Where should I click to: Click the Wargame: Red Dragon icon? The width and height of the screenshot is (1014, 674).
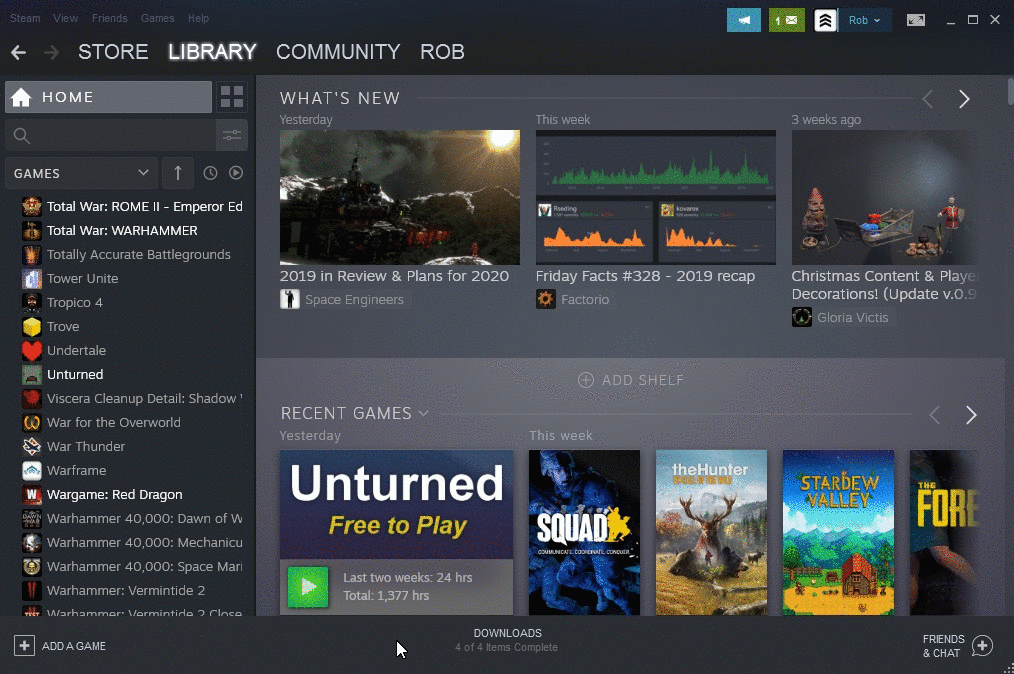click(x=32, y=495)
